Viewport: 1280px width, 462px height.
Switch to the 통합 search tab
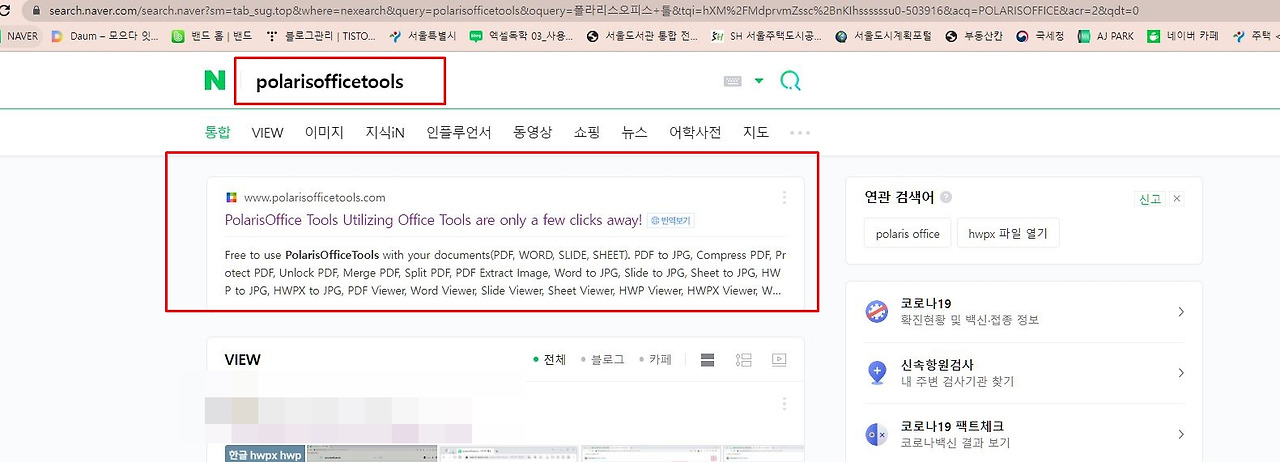[217, 132]
